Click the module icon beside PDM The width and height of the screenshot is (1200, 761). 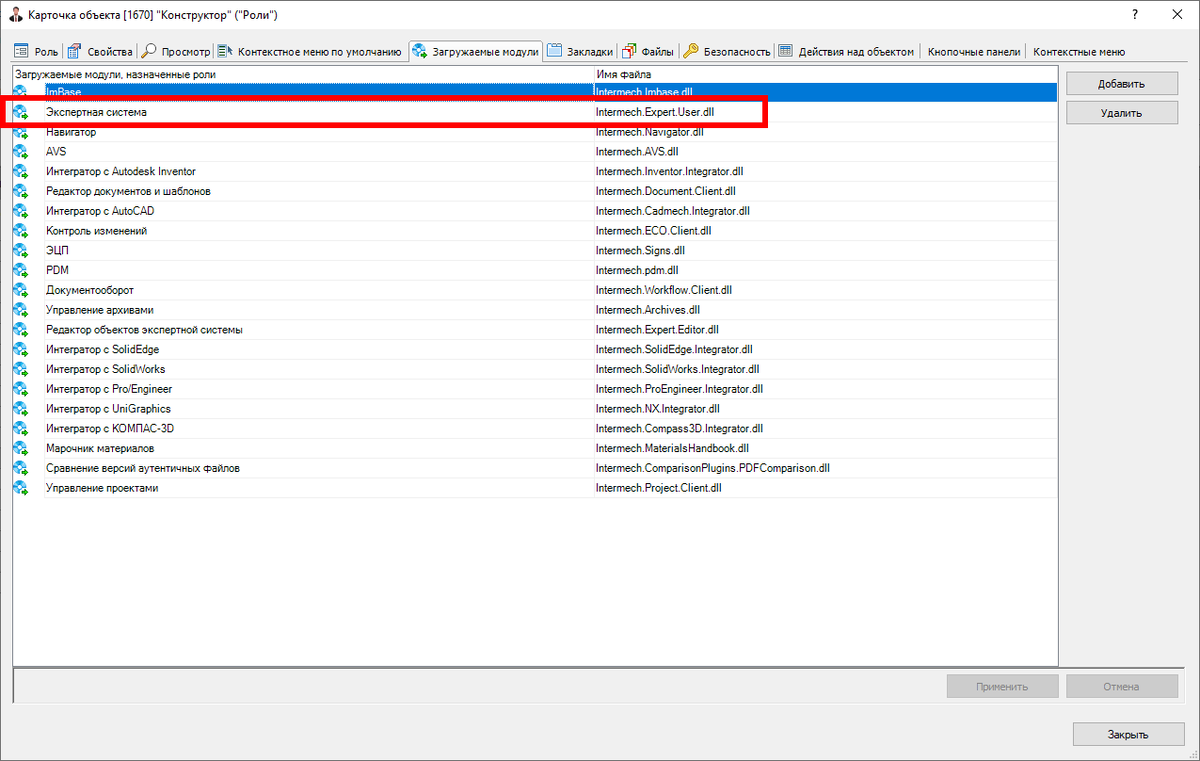(21, 270)
